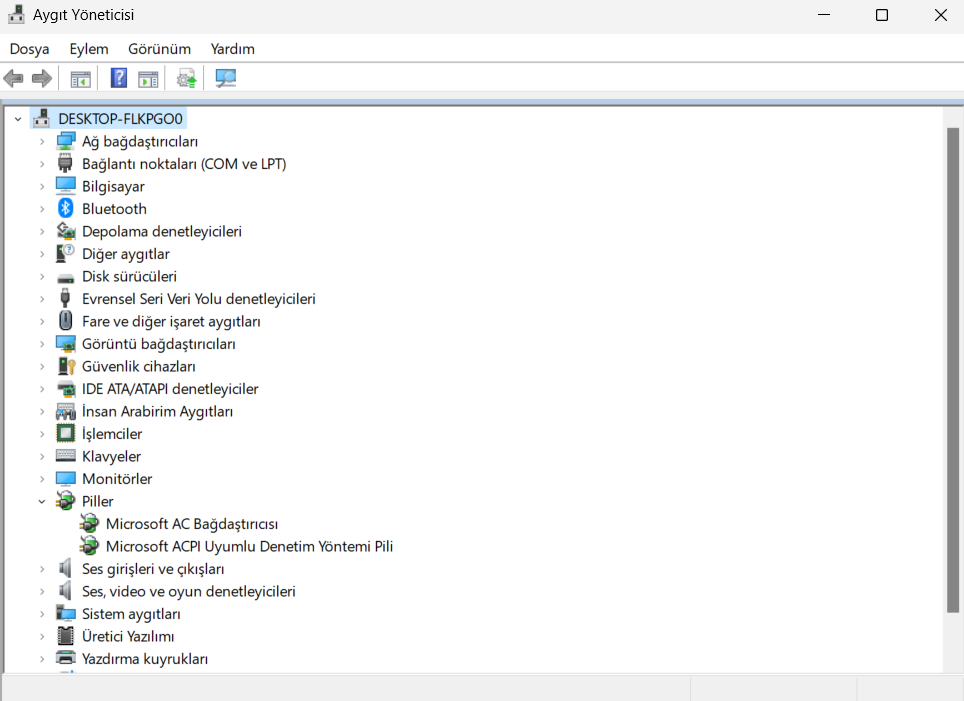The width and height of the screenshot is (964, 701).
Task: Open the Yardım menu
Action: 232,49
